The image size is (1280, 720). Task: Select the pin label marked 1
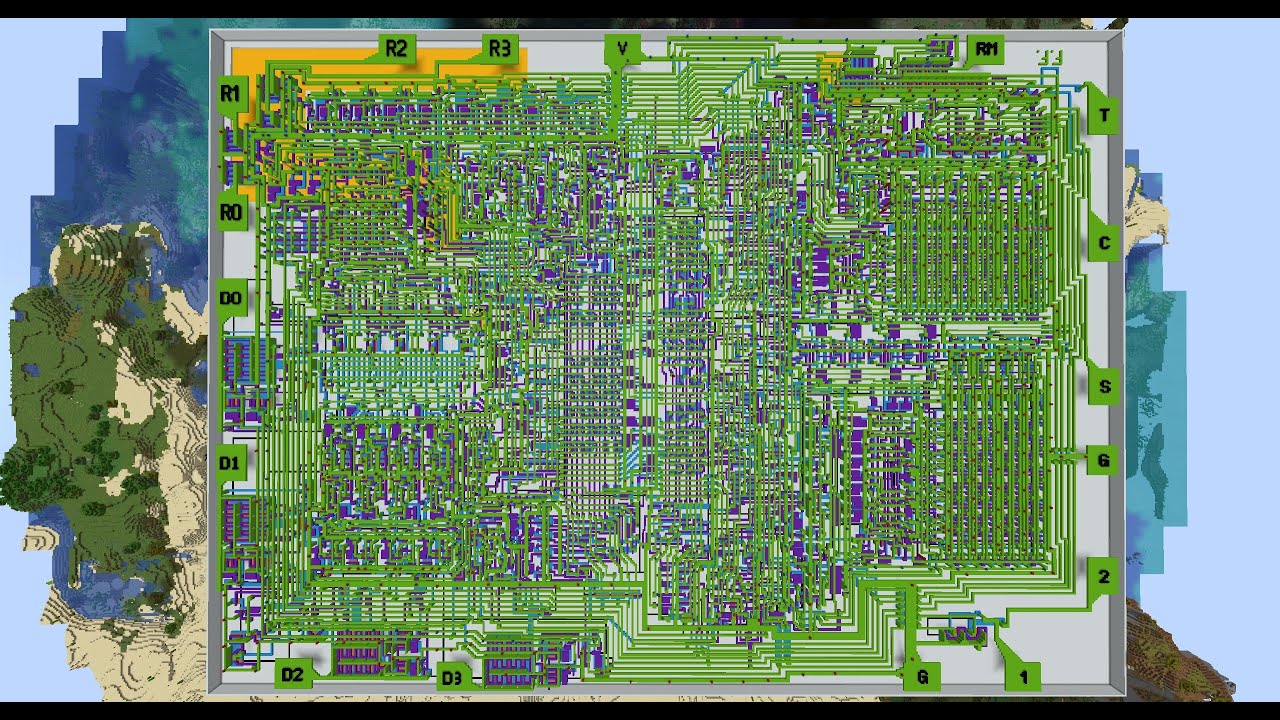tap(1023, 677)
